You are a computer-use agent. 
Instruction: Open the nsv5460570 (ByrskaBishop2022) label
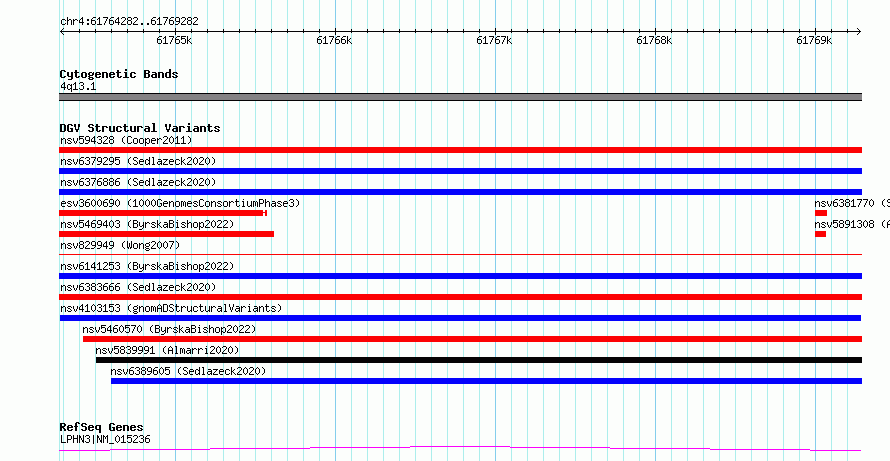169,329
